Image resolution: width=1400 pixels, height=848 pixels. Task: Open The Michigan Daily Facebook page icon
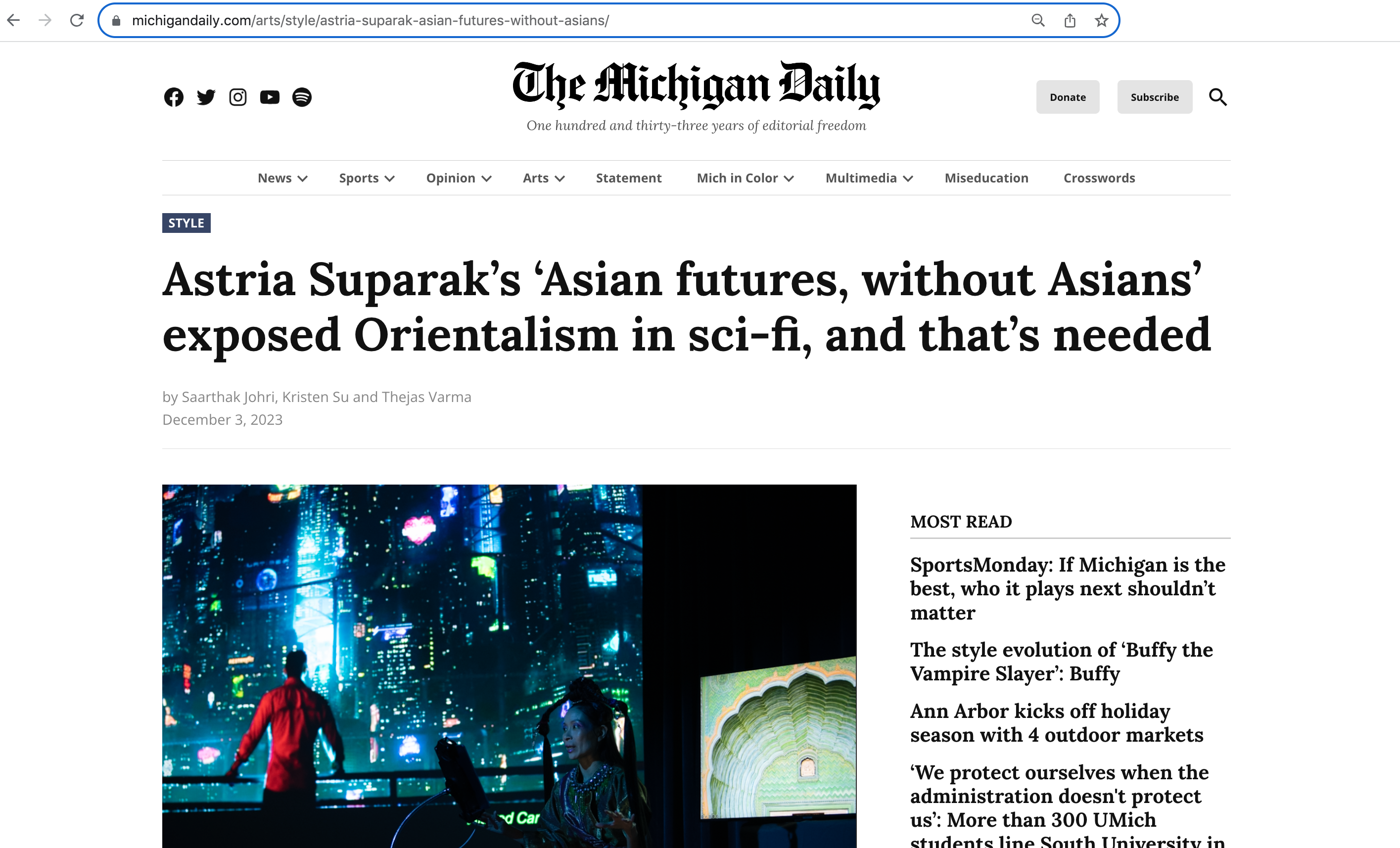174,97
